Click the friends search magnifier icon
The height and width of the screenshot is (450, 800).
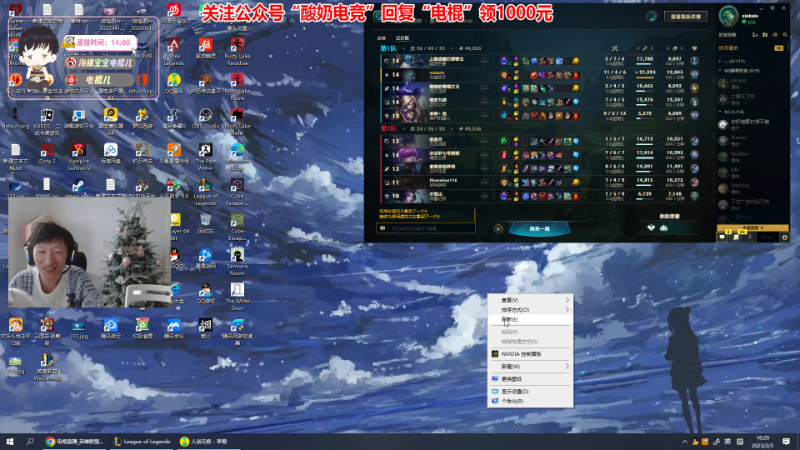click(785, 35)
